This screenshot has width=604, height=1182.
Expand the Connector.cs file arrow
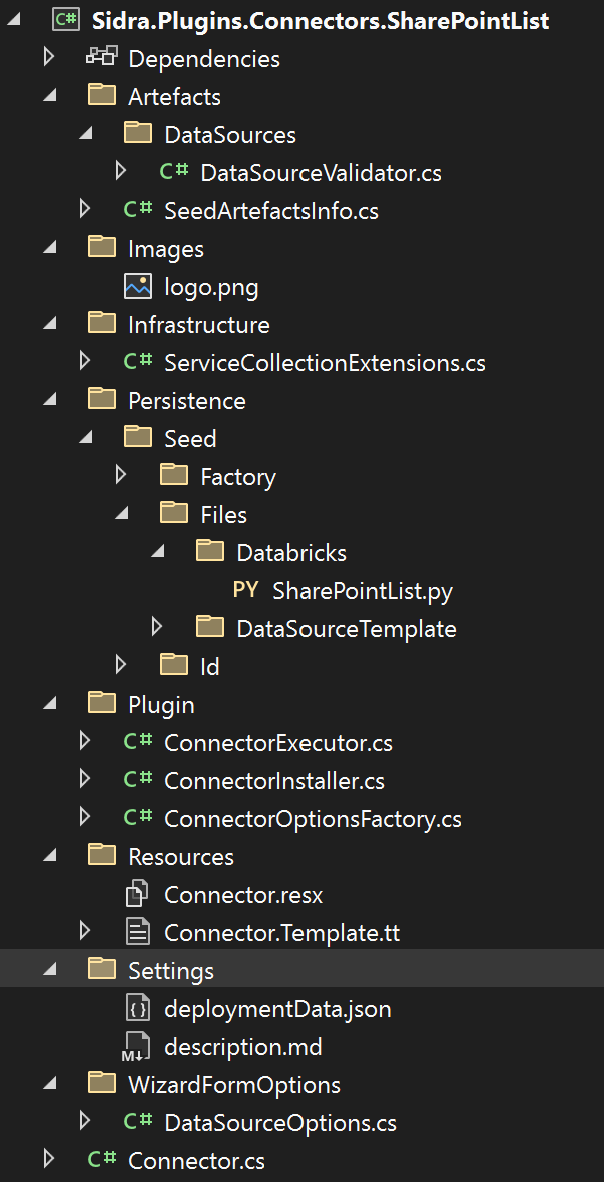click(49, 1159)
